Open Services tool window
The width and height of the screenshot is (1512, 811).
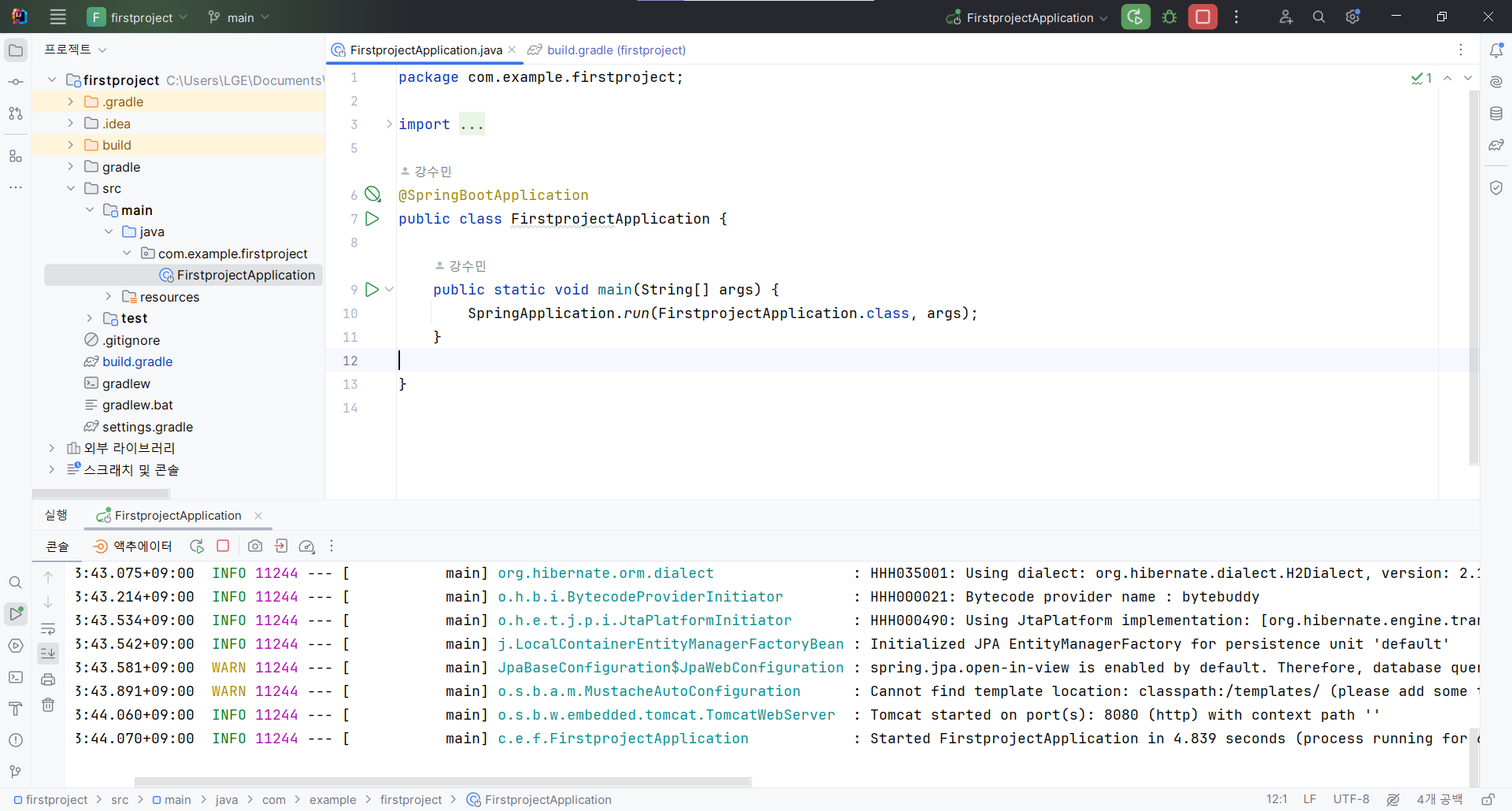(16, 646)
